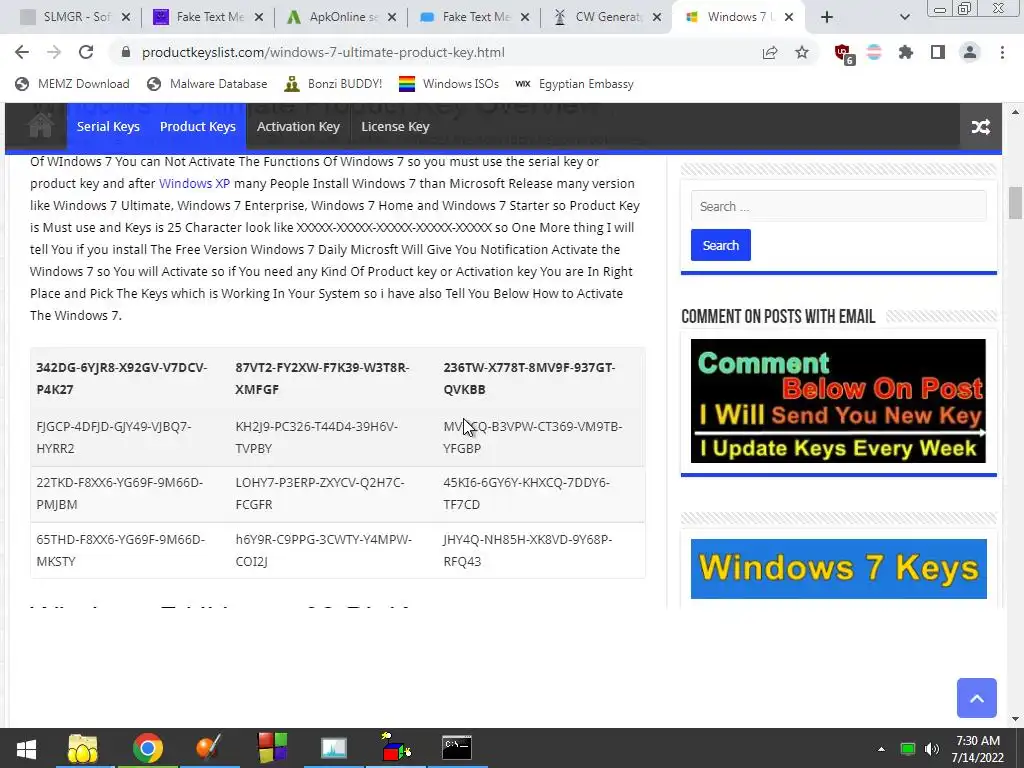Open the uBlock shield extension icon
This screenshot has height=768, width=1024.
[844, 54]
